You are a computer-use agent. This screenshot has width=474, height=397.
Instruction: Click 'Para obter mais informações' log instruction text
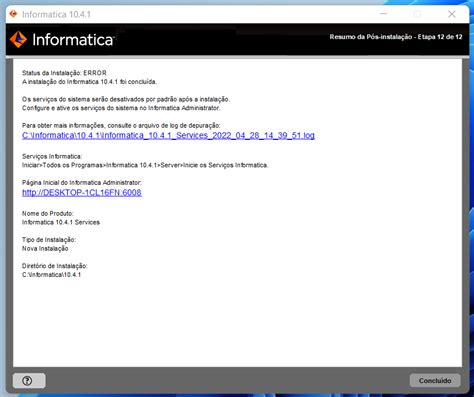[x=121, y=126]
